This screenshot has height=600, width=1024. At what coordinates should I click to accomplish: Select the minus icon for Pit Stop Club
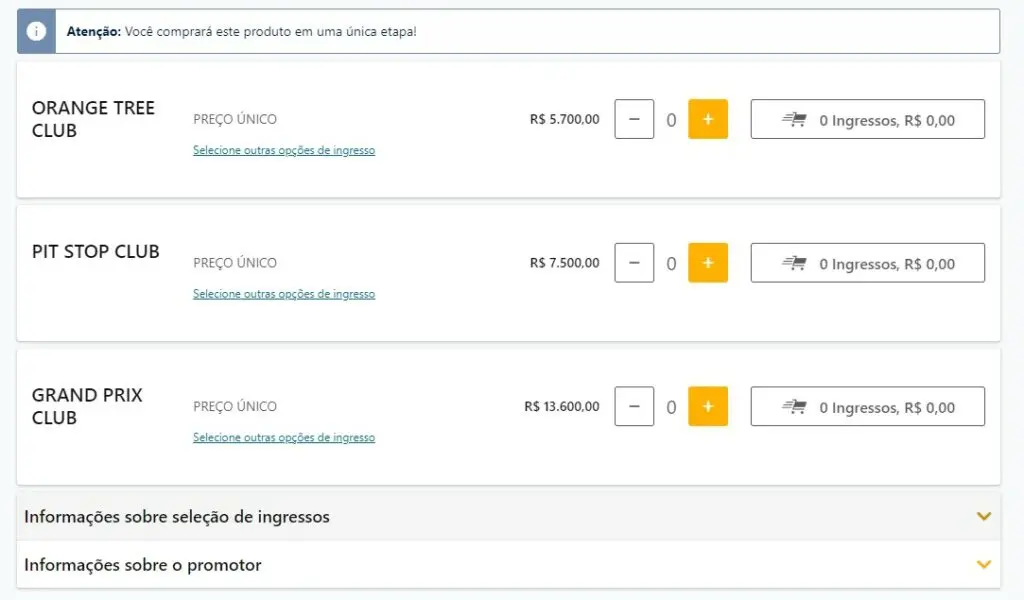(x=633, y=263)
